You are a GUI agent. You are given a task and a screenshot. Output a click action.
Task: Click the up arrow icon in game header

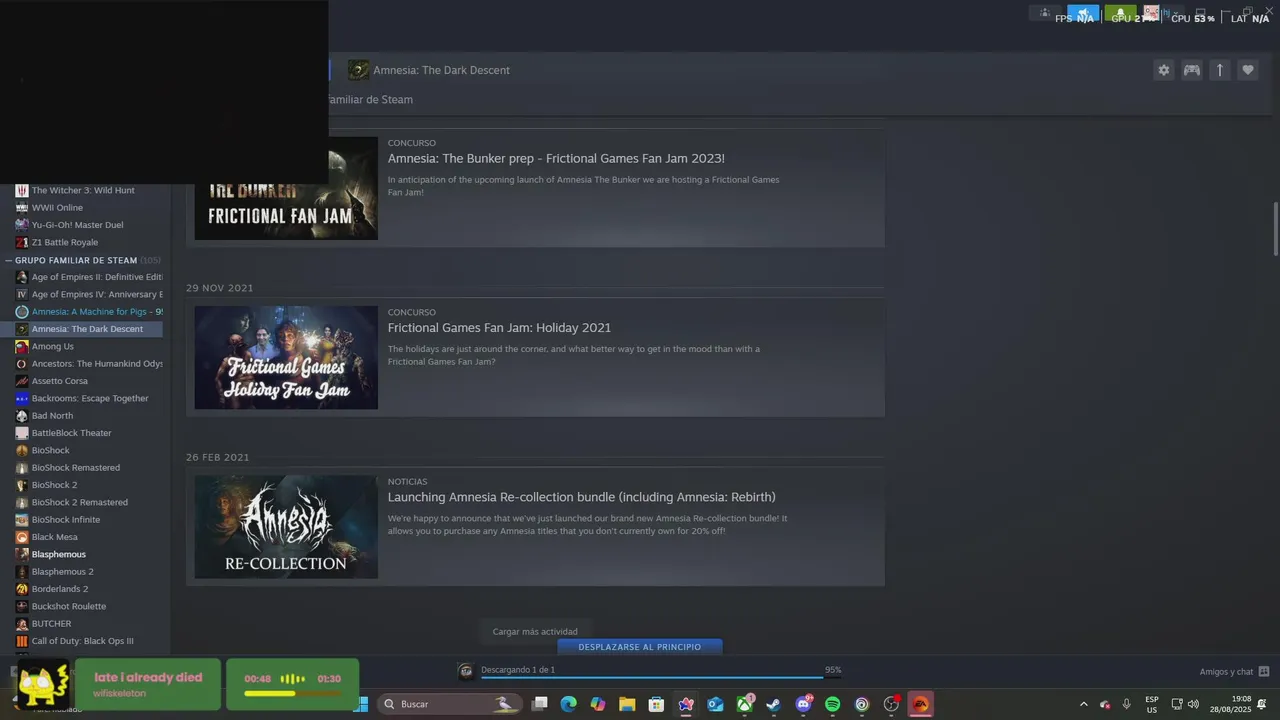(1219, 70)
